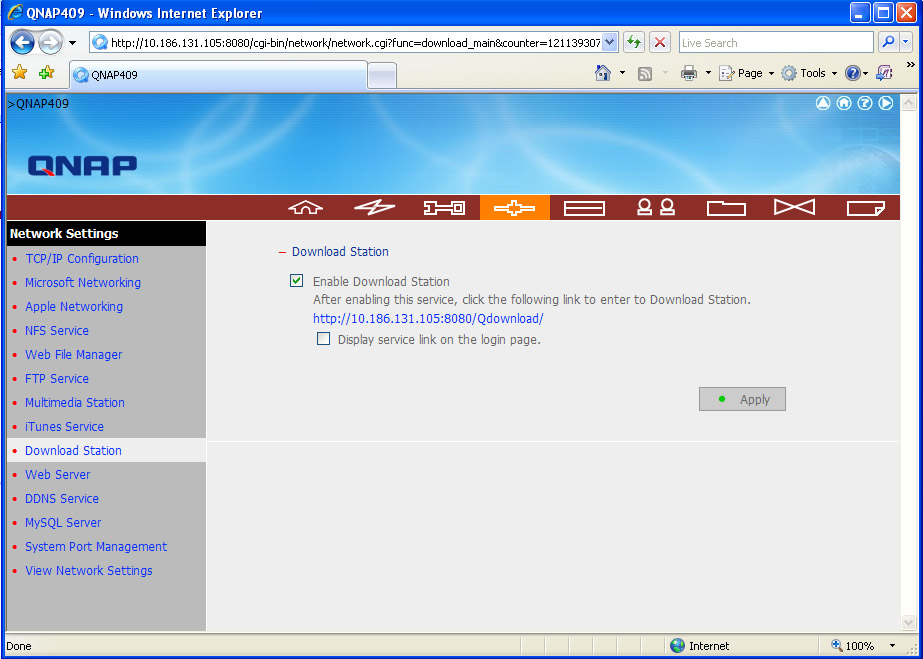
Task: Click the toolbar overflow chevron
Action: click(x=910, y=64)
